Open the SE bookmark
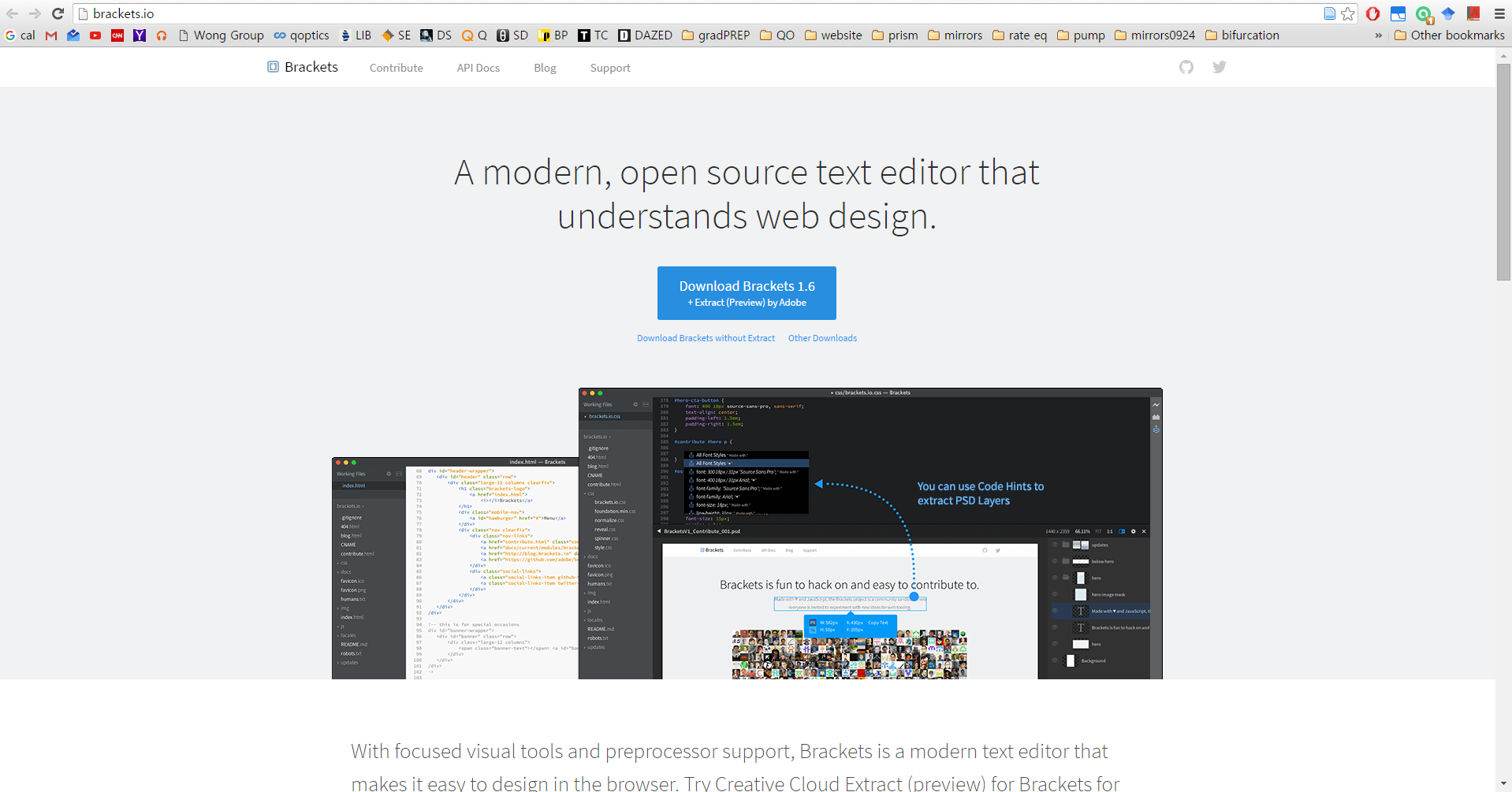 [x=397, y=35]
